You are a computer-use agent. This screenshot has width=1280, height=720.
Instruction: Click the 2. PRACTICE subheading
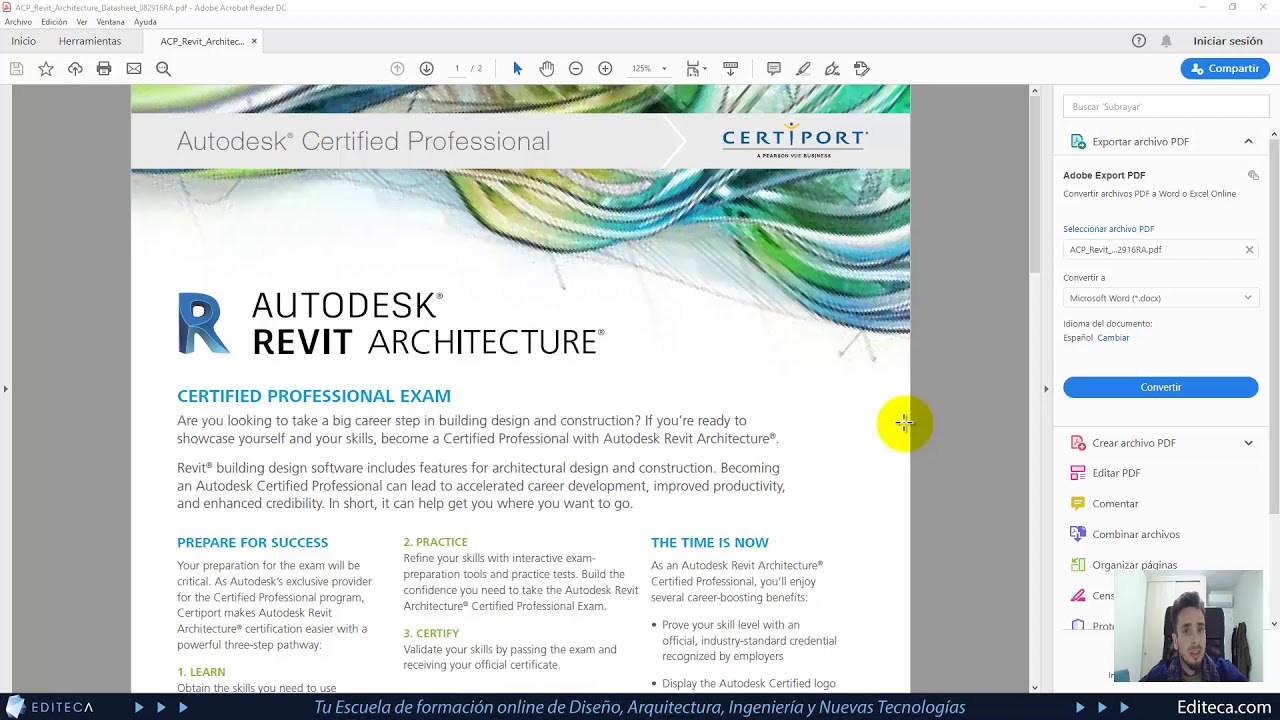pyautogui.click(x=435, y=542)
